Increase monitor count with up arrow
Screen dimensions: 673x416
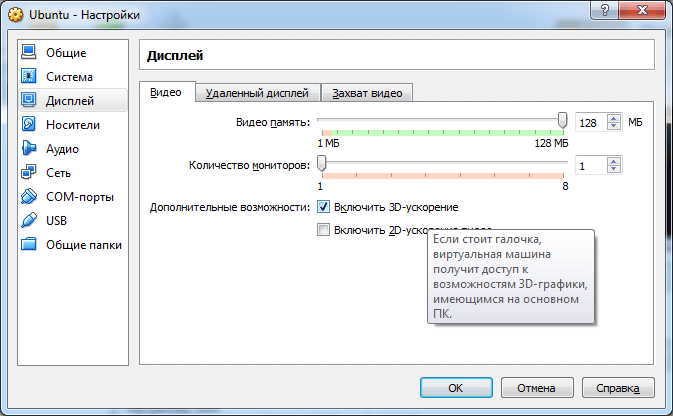[x=614, y=162]
